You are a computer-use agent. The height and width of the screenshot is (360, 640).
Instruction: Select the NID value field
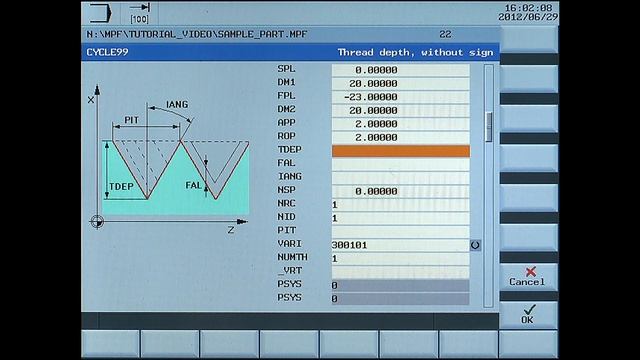tap(400, 218)
